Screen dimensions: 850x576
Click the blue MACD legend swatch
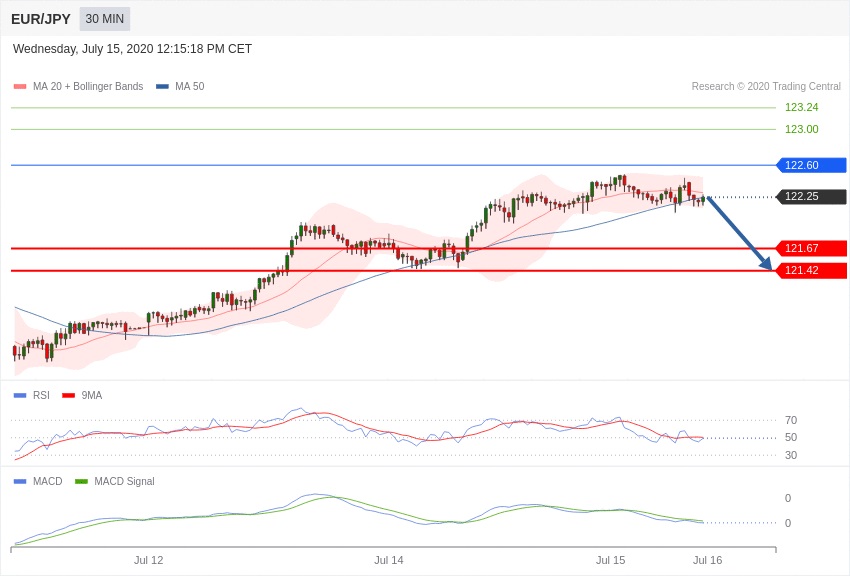pos(20,481)
